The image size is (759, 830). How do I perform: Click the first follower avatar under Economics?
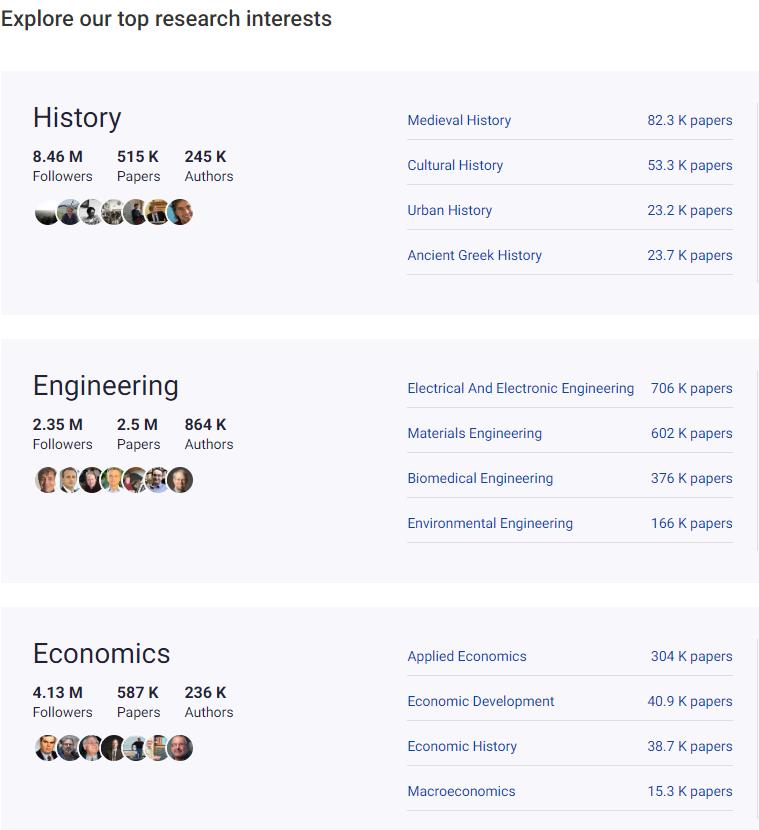pyautogui.click(x=47, y=748)
